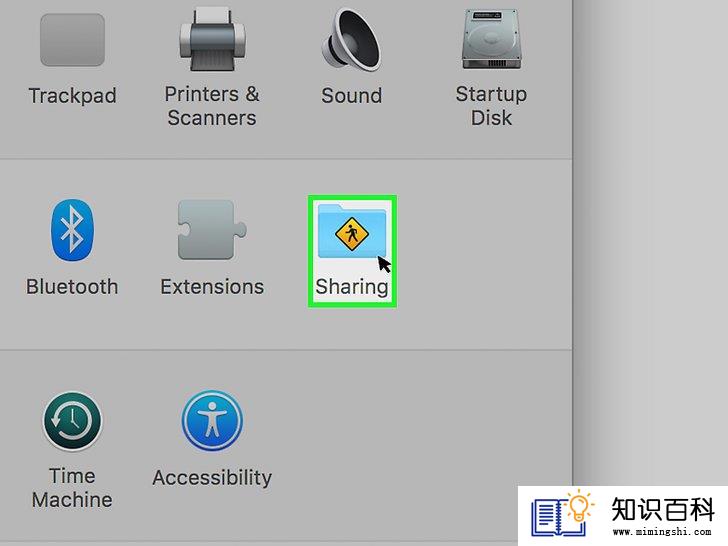728x546 pixels.
Task: Click the Accessibility figure icon
Action: click(212, 421)
